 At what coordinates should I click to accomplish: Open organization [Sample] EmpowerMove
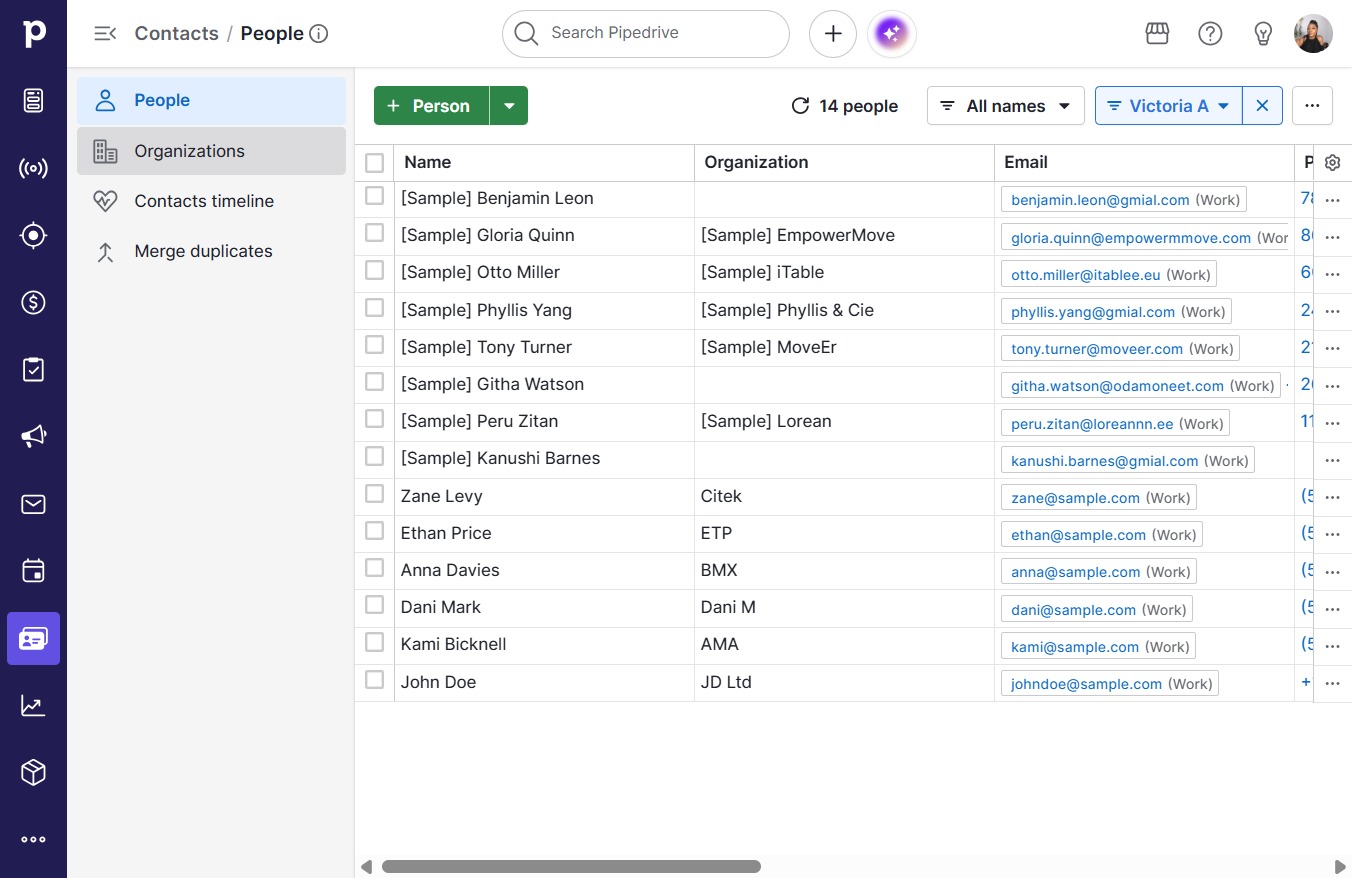coord(798,235)
